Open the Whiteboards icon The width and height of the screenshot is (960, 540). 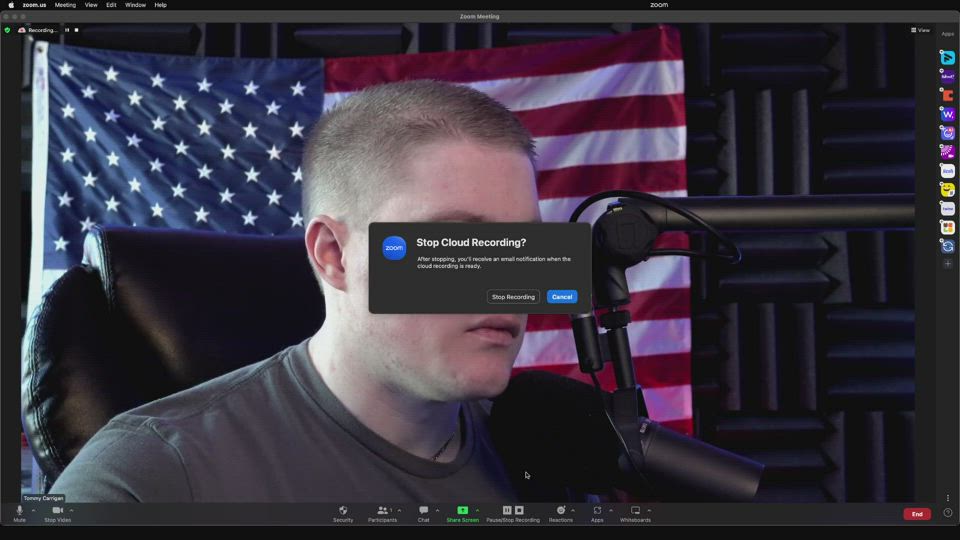(635, 511)
